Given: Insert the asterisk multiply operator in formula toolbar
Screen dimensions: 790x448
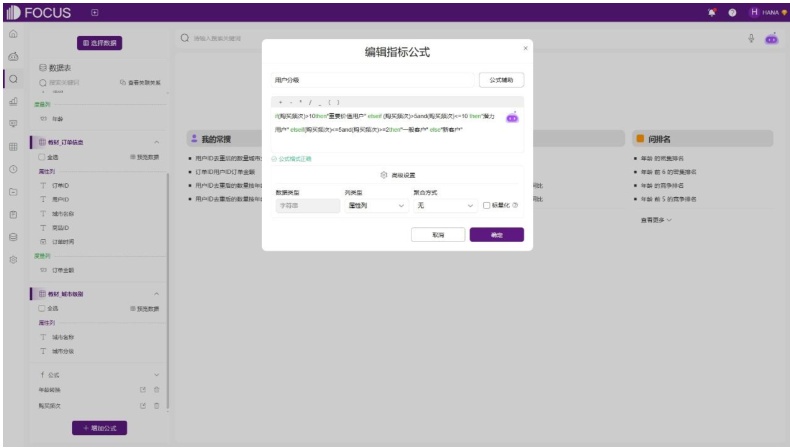Looking at the screenshot, I should tap(300, 102).
